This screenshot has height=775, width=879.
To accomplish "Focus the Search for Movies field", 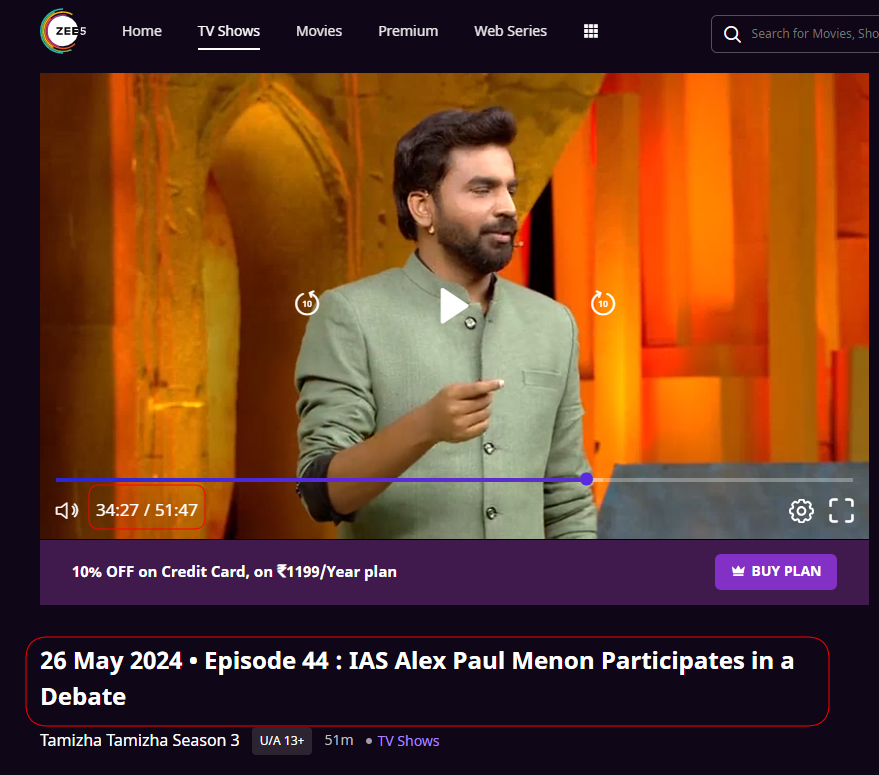I will tap(795, 34).
